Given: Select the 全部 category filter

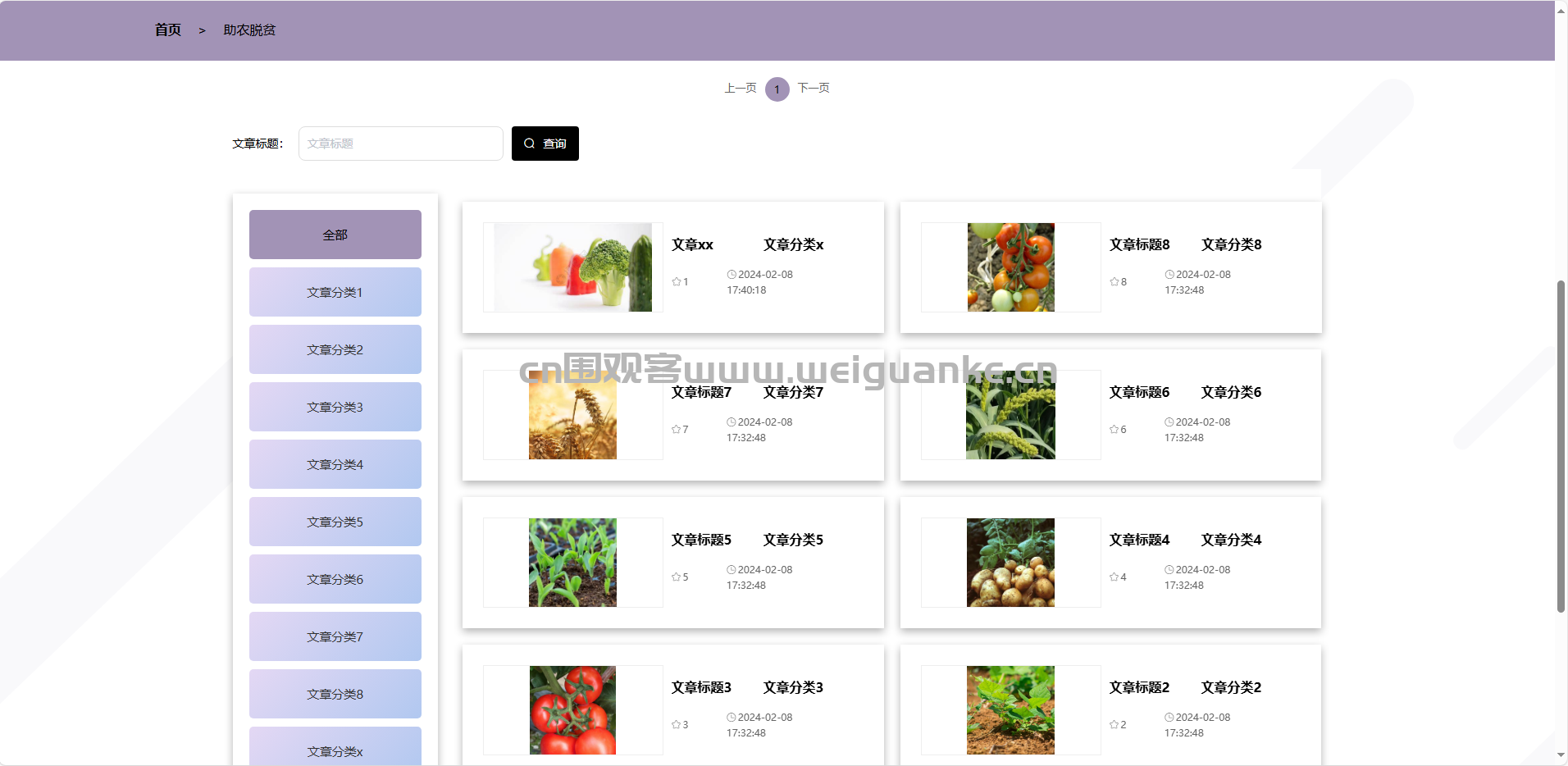Looking at the screenshot, I should coord(335,235).
